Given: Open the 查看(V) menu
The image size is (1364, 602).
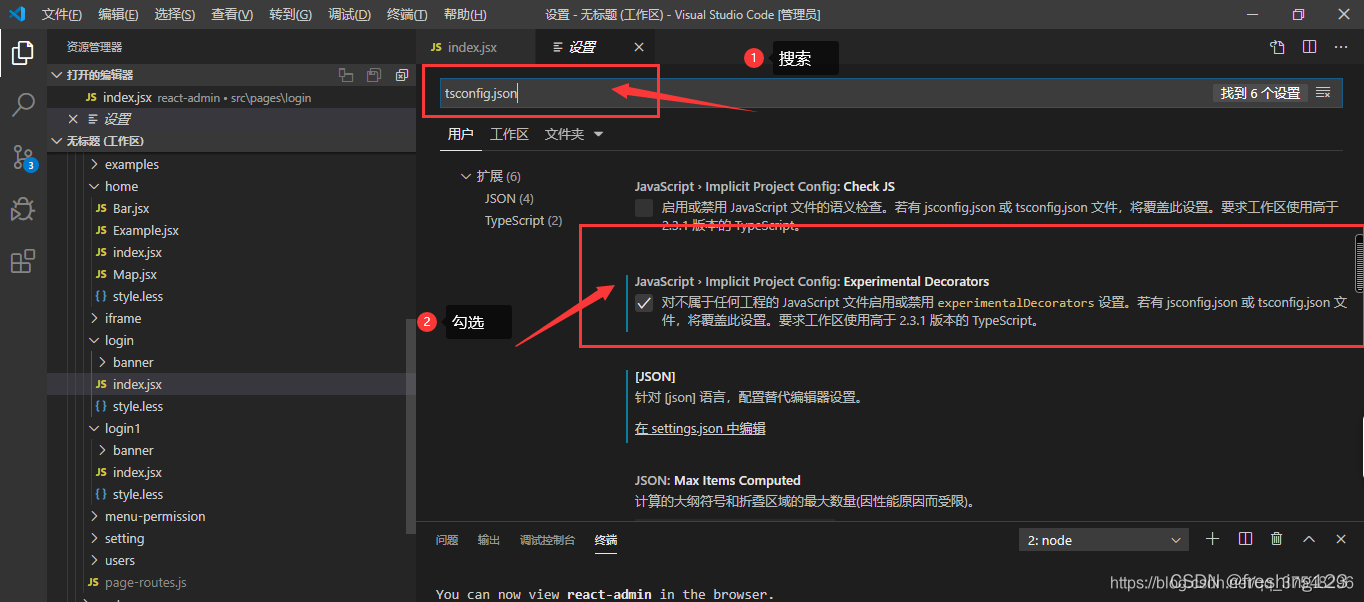Looking at the screenshot, I should pyautogui.click(x=232, y=14).
